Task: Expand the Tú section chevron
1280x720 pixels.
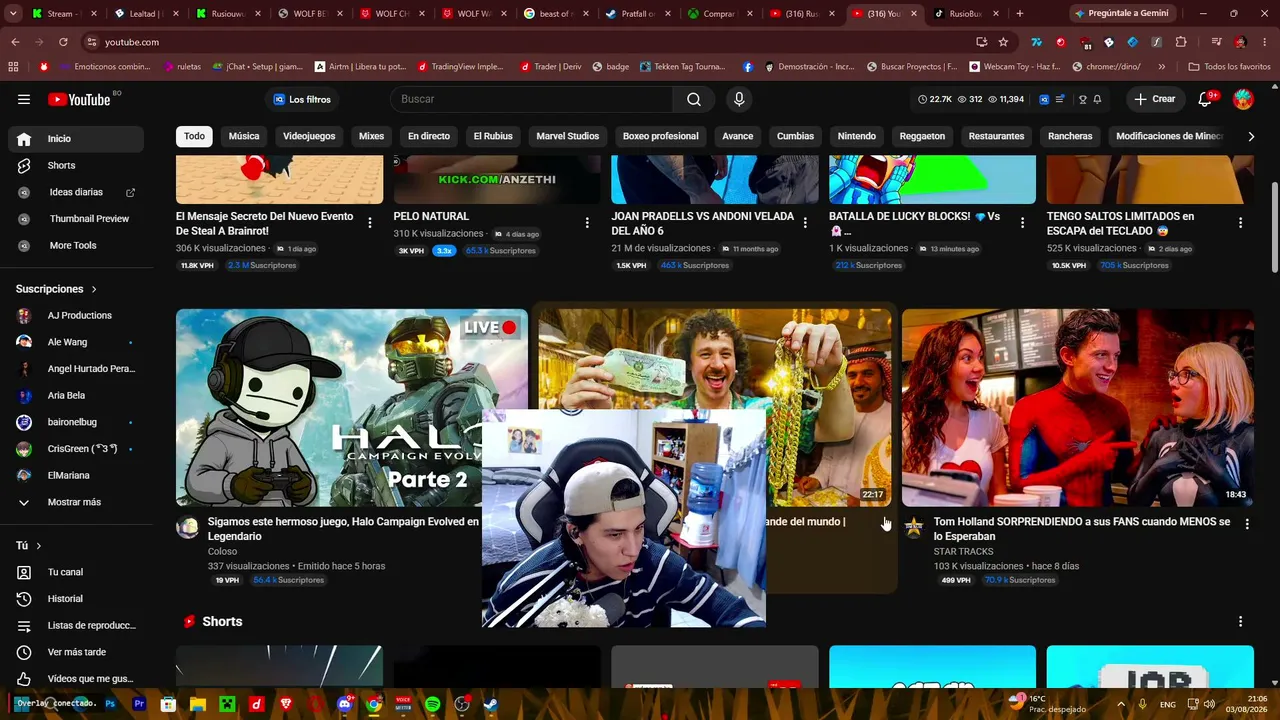Action: [x=39, y=546]
